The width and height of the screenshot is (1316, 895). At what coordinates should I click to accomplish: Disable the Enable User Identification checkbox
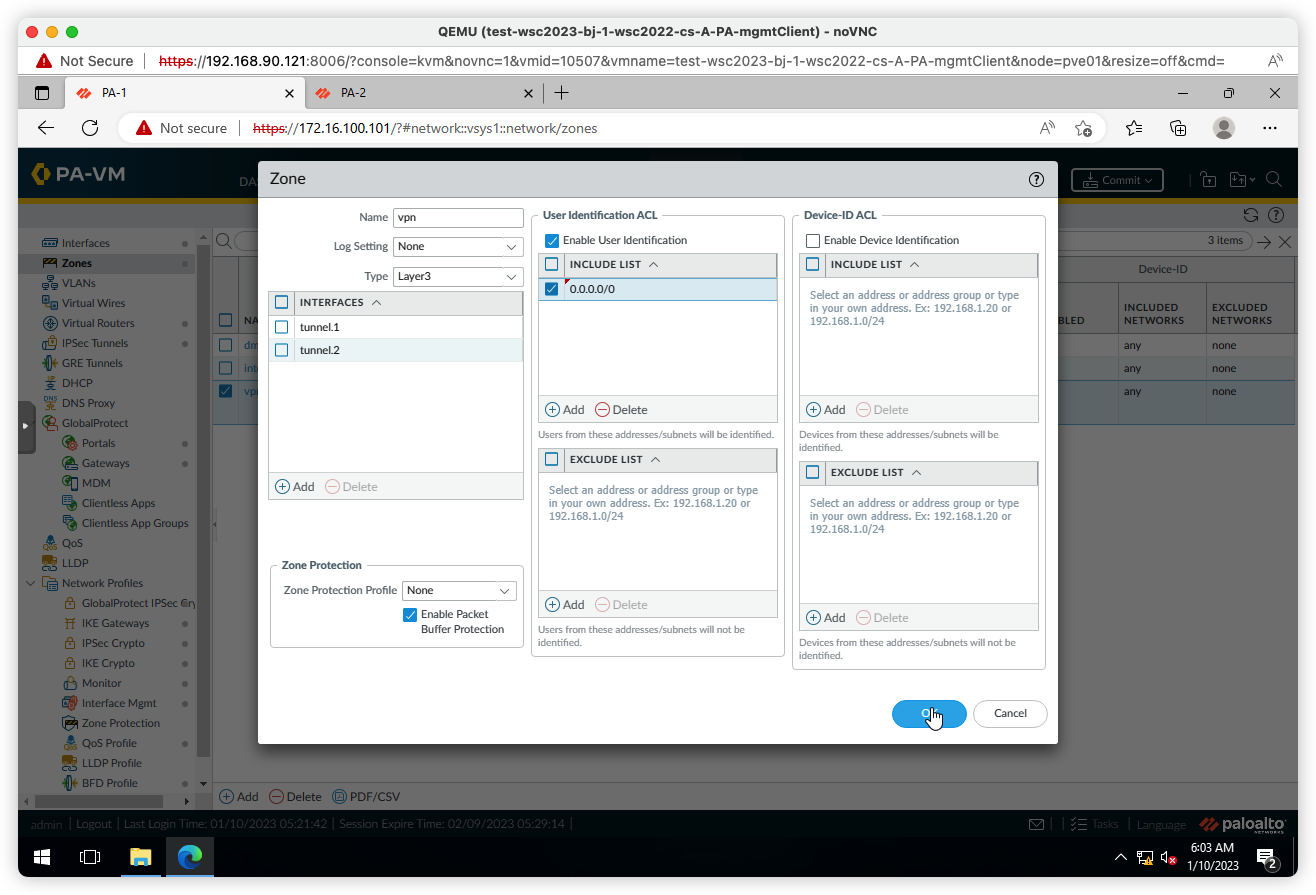point(552,240)
